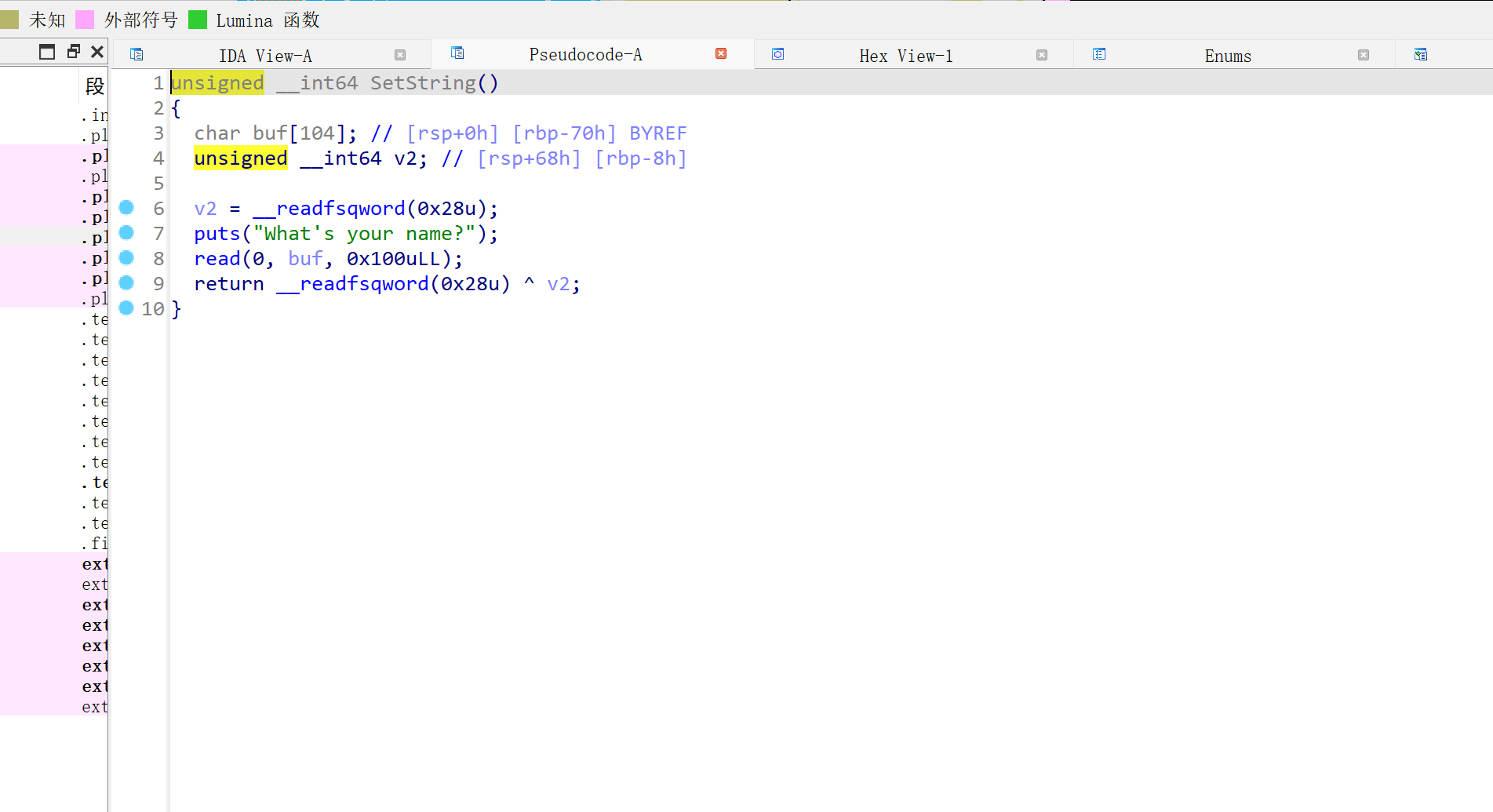Click the buf variable in the declaration
Viewport: 1493px width, 812px height.
coord(270,133)
